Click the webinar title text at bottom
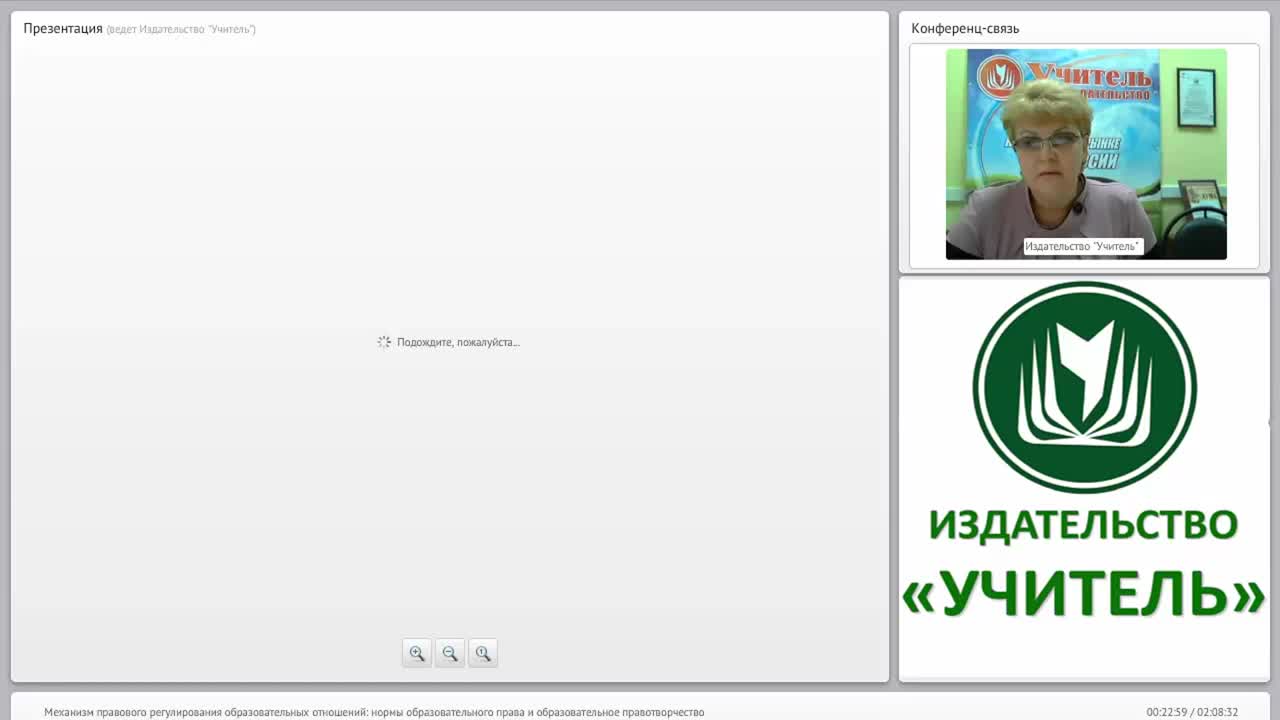 pyautogui.click(x=374, y=712)
